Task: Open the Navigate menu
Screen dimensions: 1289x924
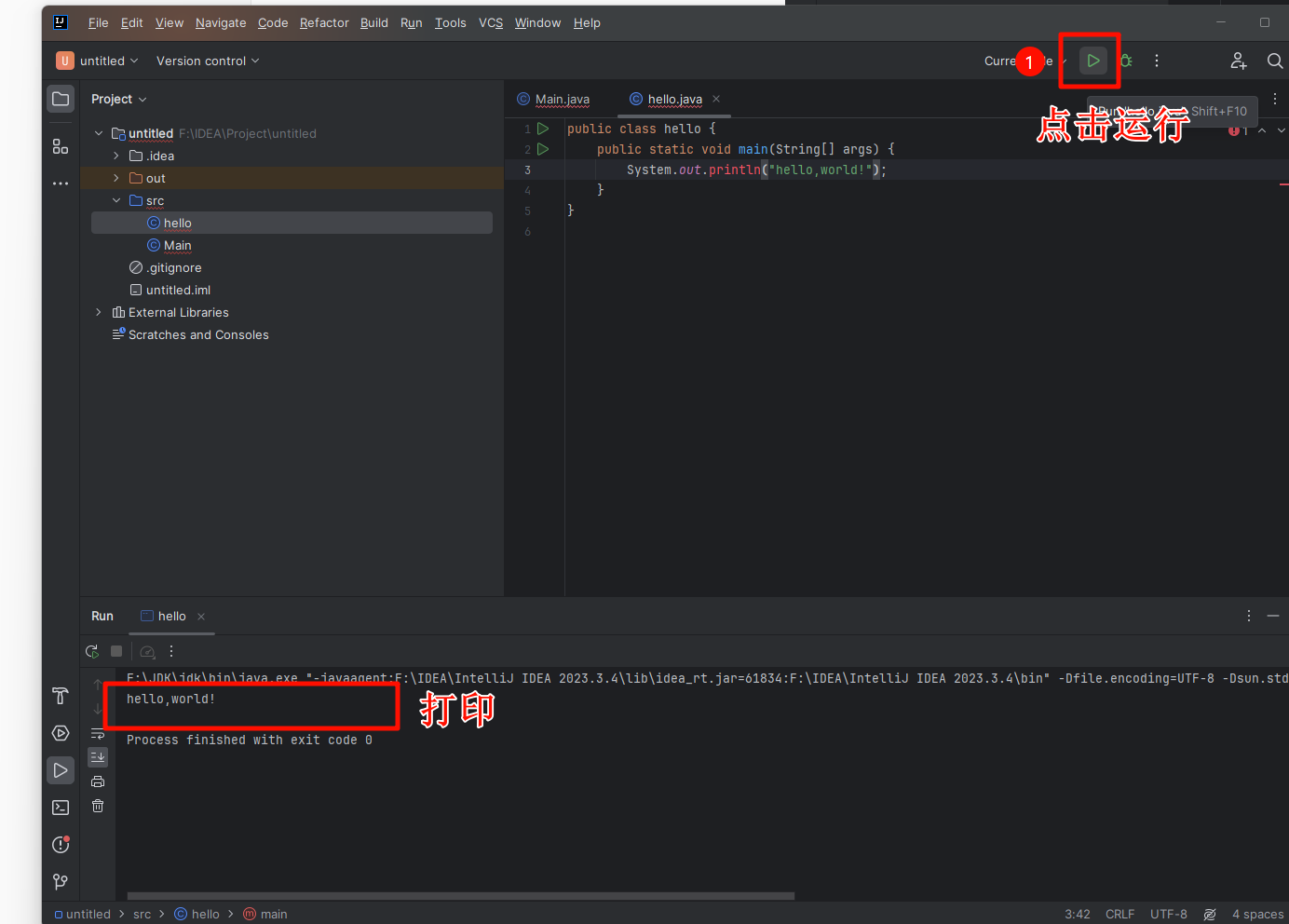Action: click(x=221, y=22)
